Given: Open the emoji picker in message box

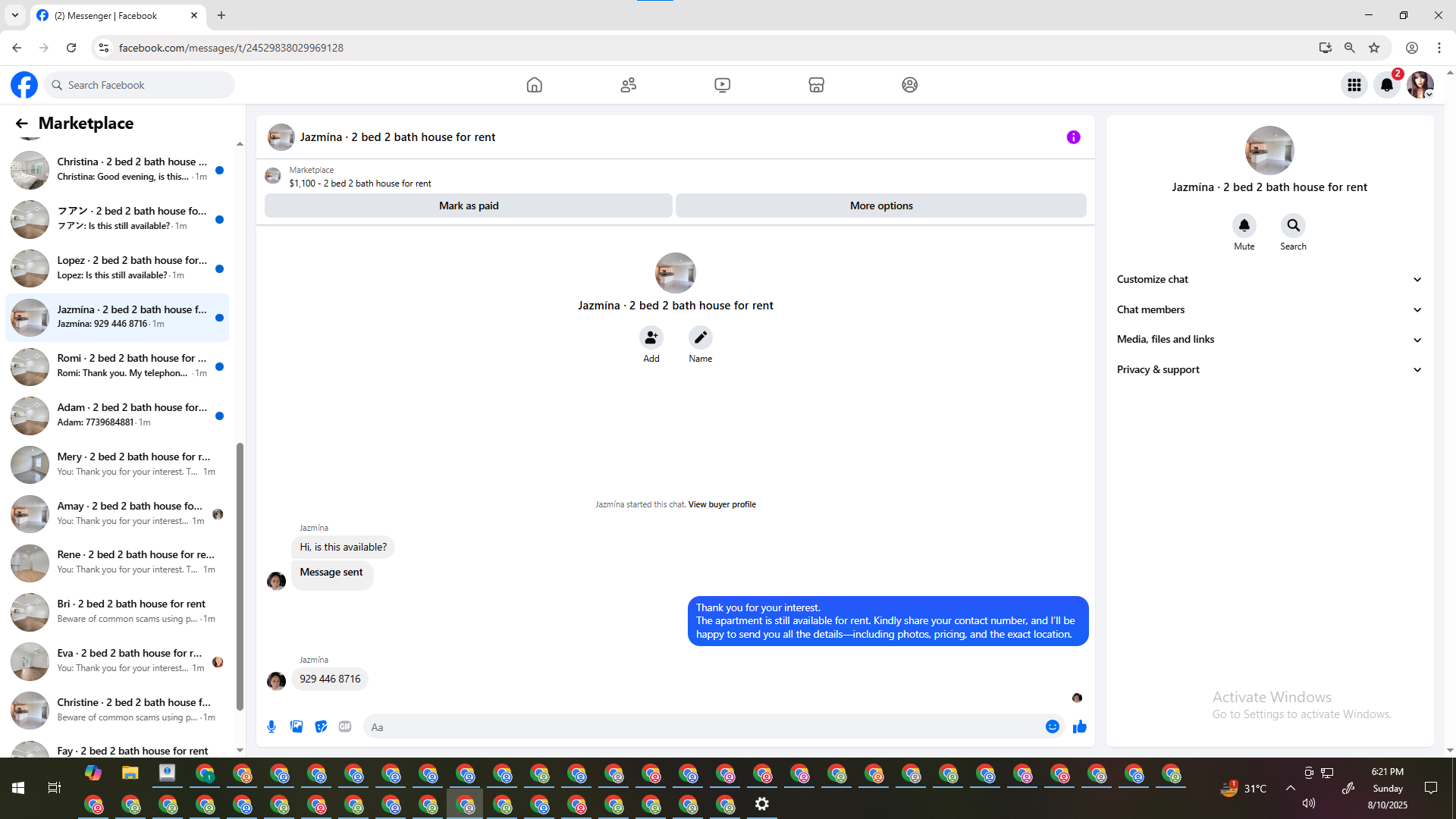Looking at the screenshot, I should (1052, 726).
